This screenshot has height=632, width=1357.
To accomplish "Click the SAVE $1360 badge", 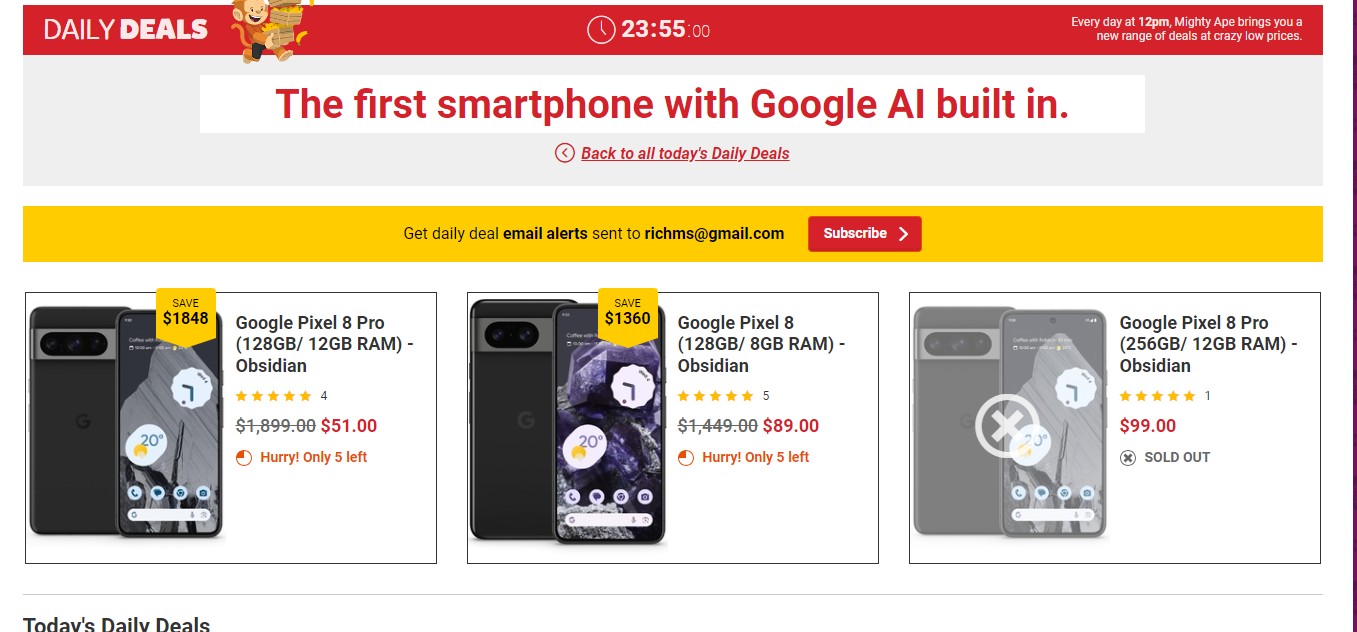I will pyautogui.click(x=627, y=313).
